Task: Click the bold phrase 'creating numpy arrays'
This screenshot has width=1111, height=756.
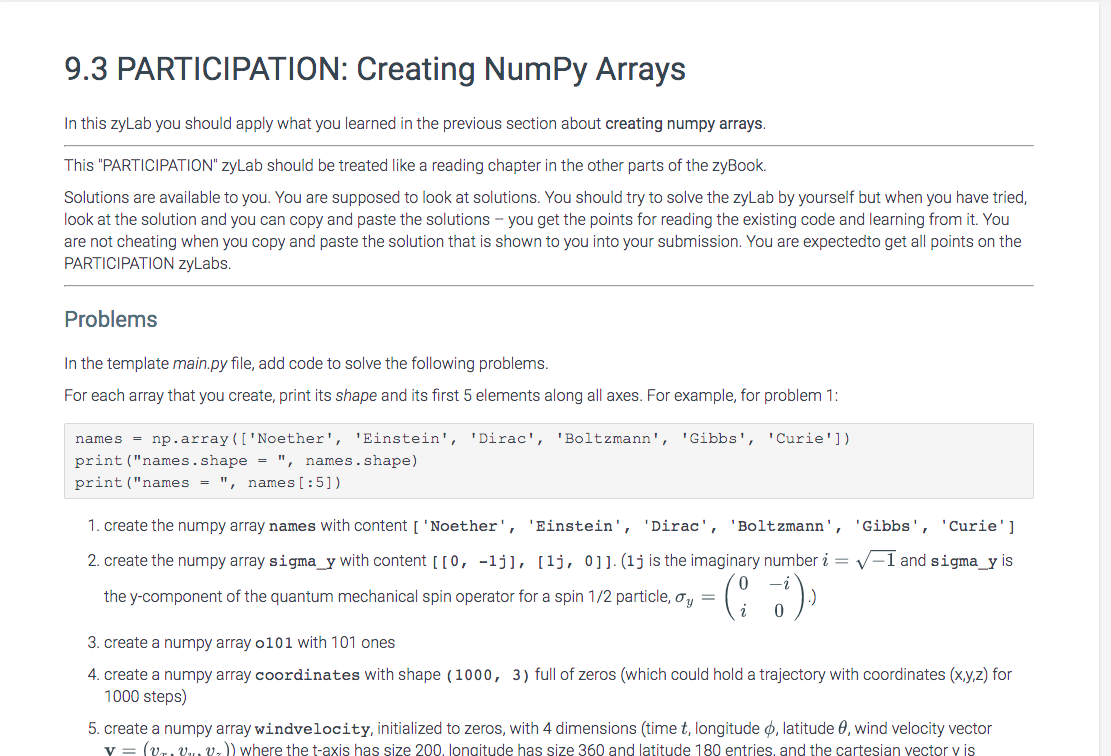Action: point(684,123)
